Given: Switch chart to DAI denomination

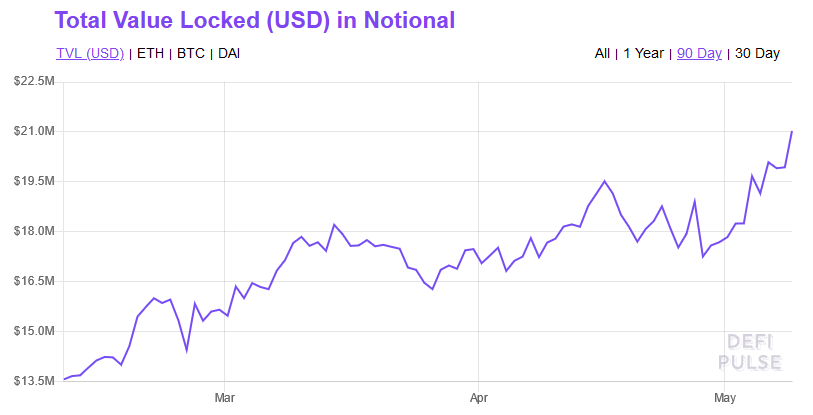Looking at the screenshot, I should pyautogui.click(x=229, y=53).
